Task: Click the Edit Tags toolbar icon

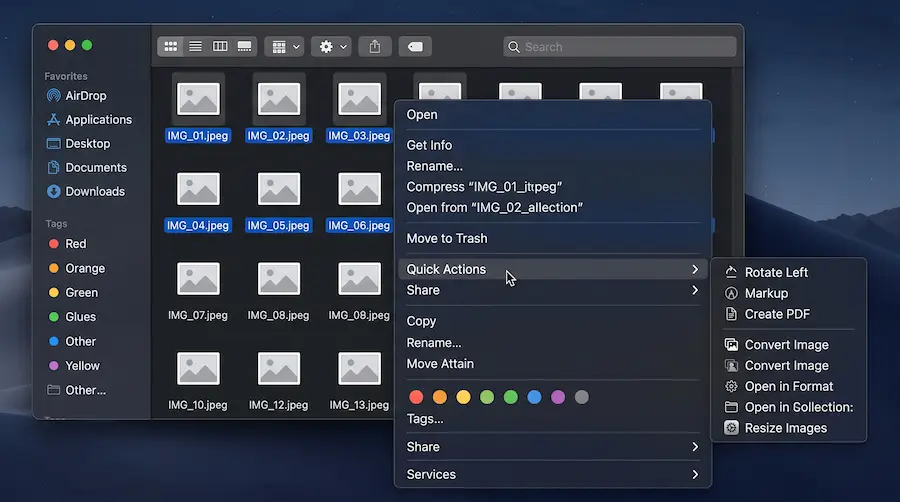Action: (x=415, y=46)
